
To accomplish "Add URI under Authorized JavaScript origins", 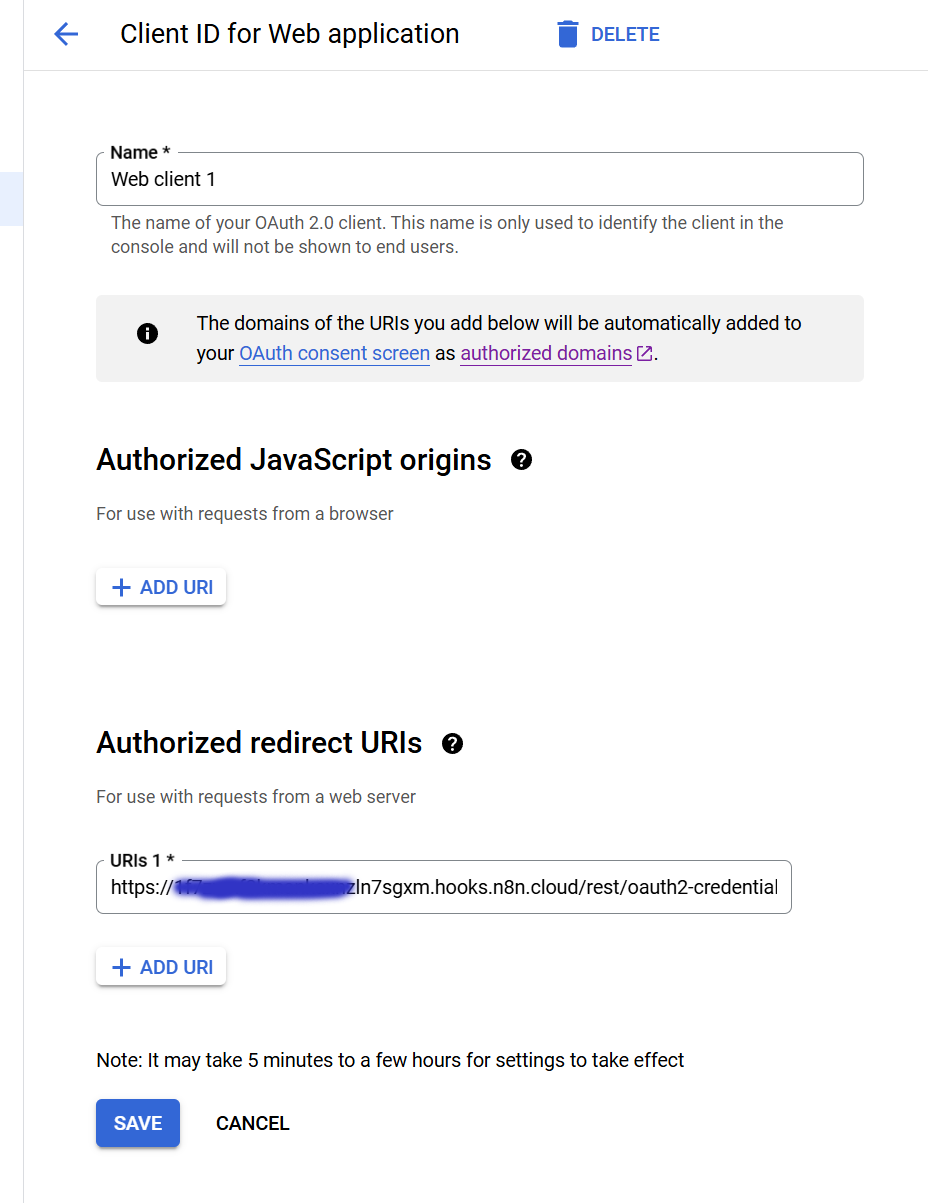I will click(161, 587).
